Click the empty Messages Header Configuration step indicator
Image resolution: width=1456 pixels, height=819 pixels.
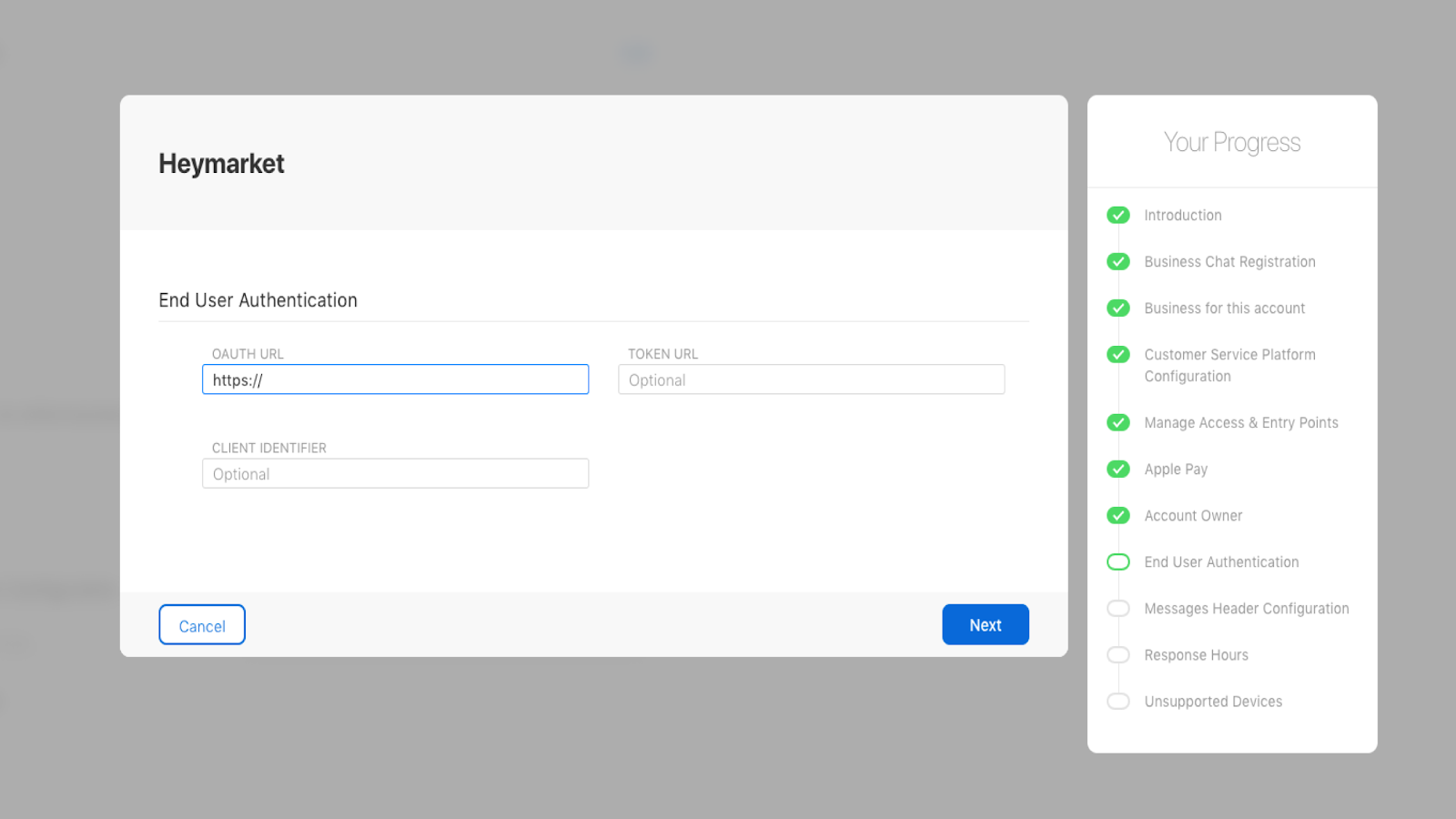point(1118,608)
